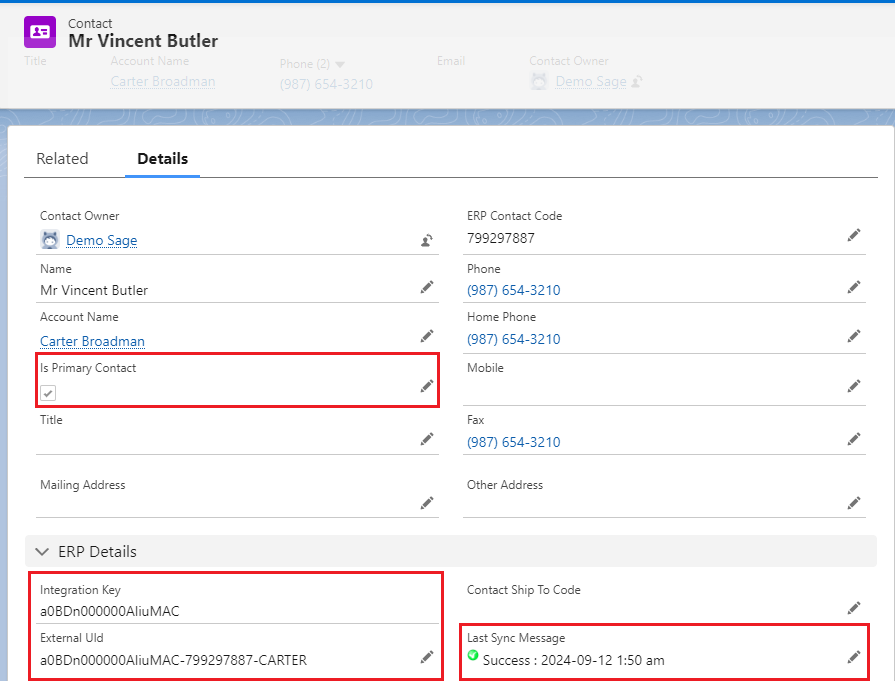Open Carter Broadman account link in details

point(92,341)
